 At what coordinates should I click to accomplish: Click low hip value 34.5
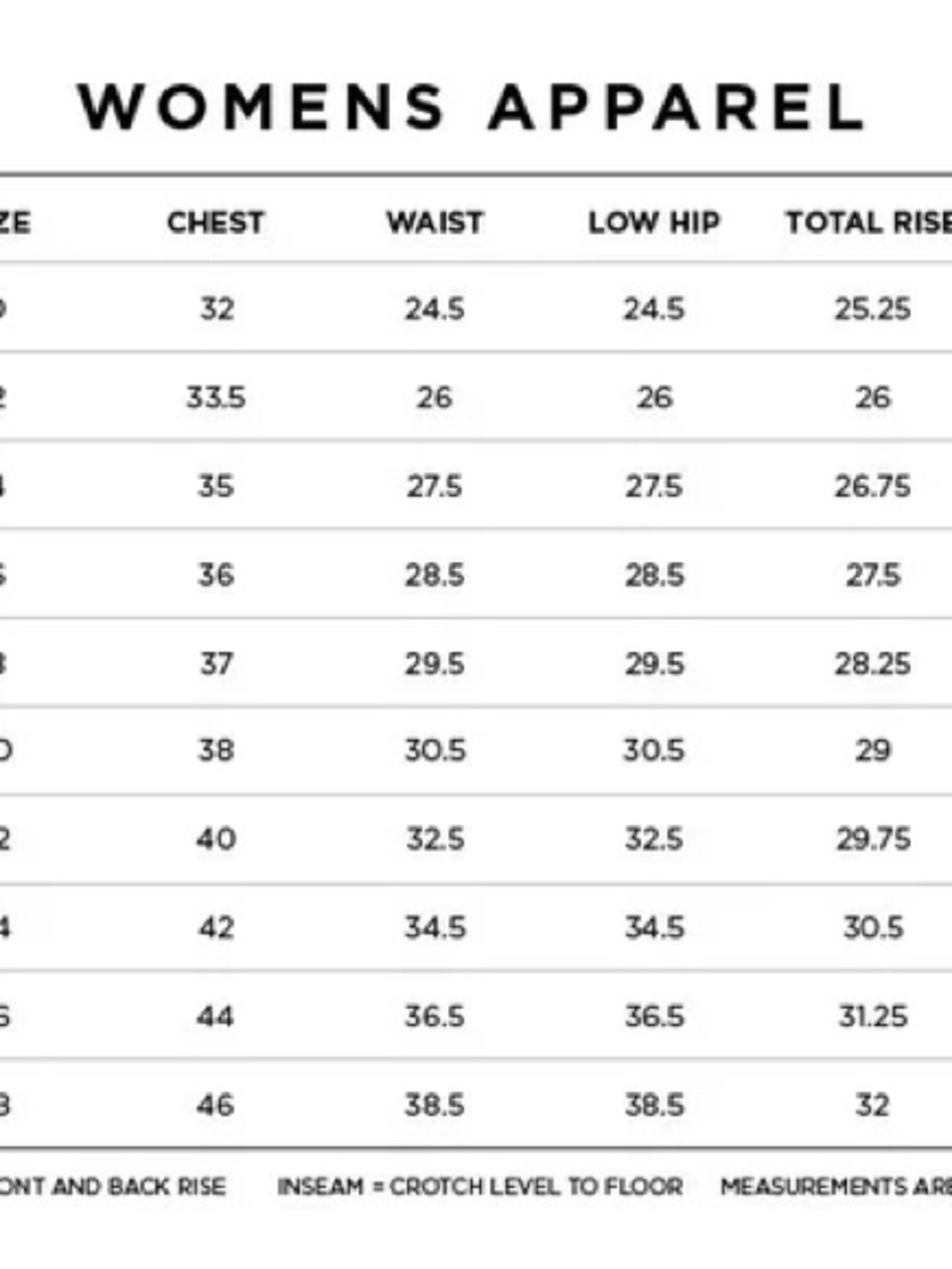[654, 927]
